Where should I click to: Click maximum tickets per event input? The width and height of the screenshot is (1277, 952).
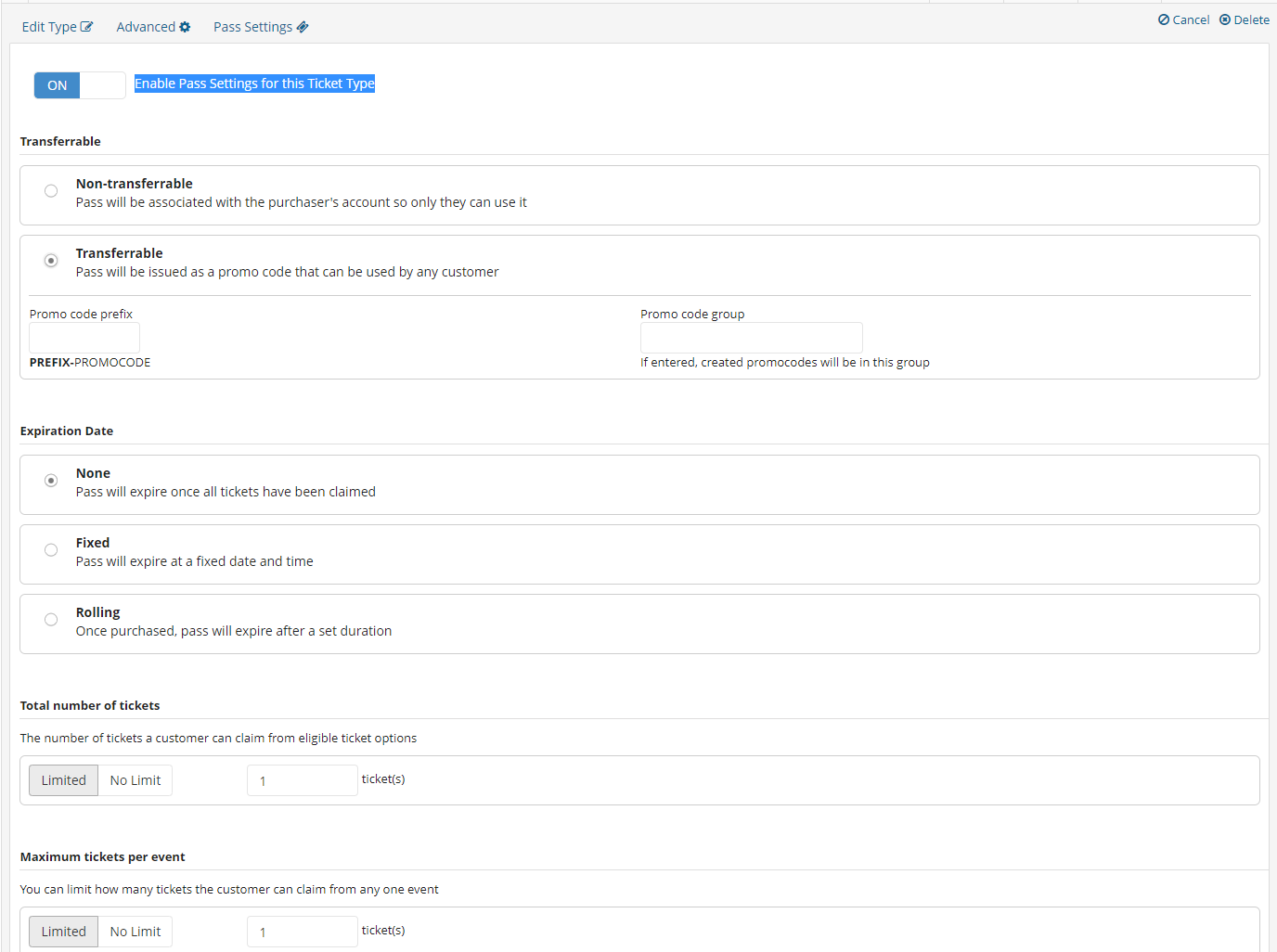(303, 932)
